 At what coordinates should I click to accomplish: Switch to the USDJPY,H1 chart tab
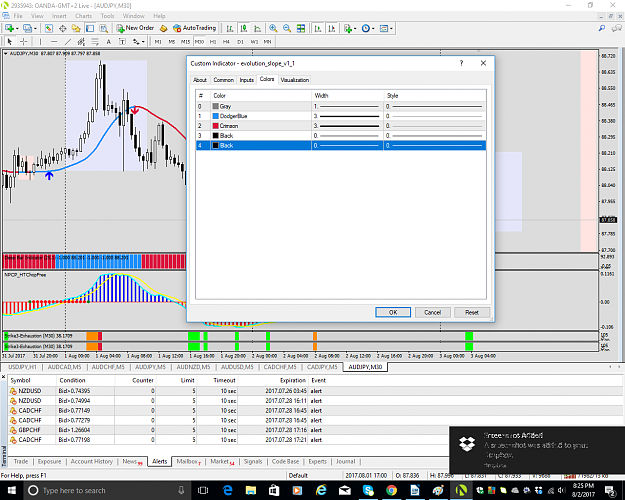point(22,366)
